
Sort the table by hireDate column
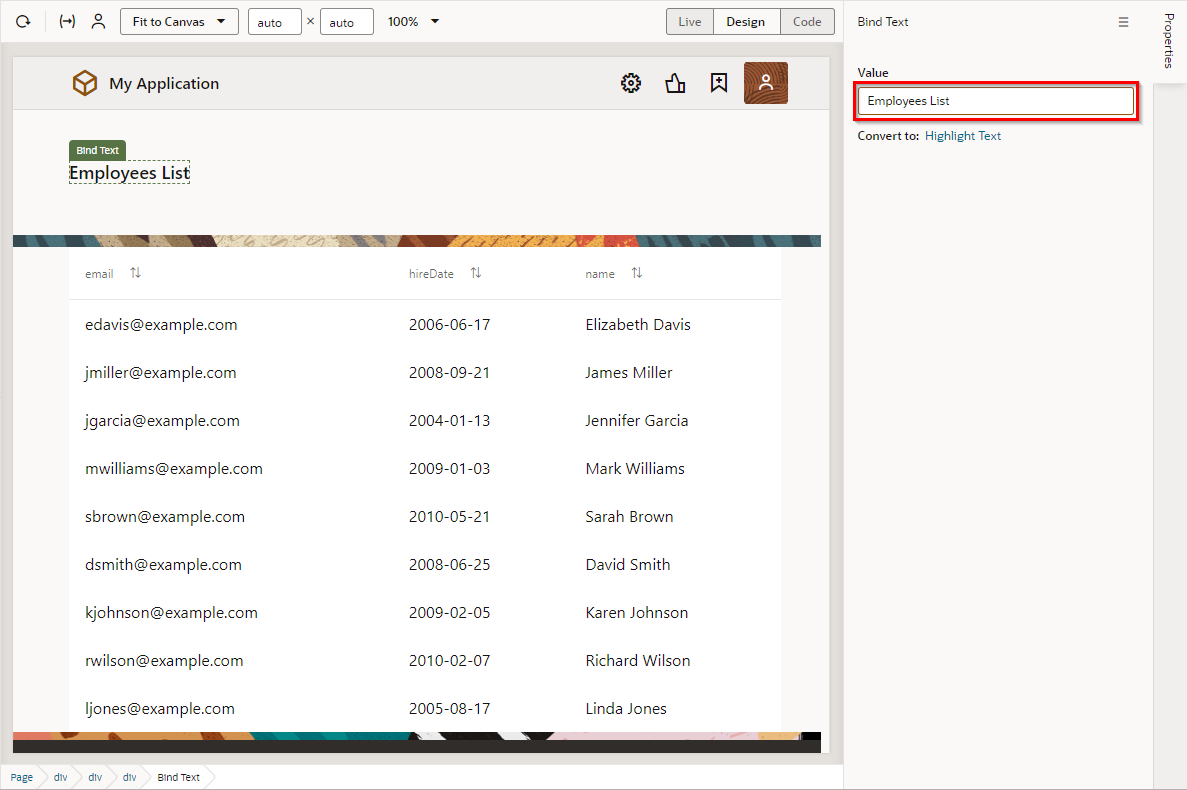click(476, 273)
